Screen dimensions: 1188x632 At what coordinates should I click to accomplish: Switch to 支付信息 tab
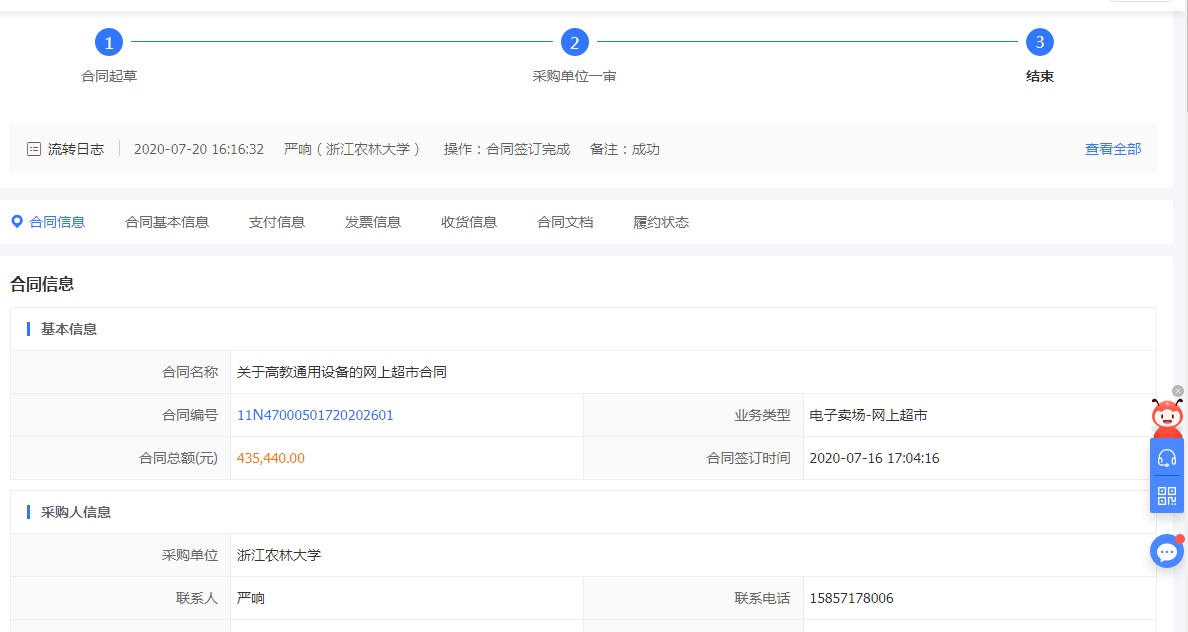(277, 222)
